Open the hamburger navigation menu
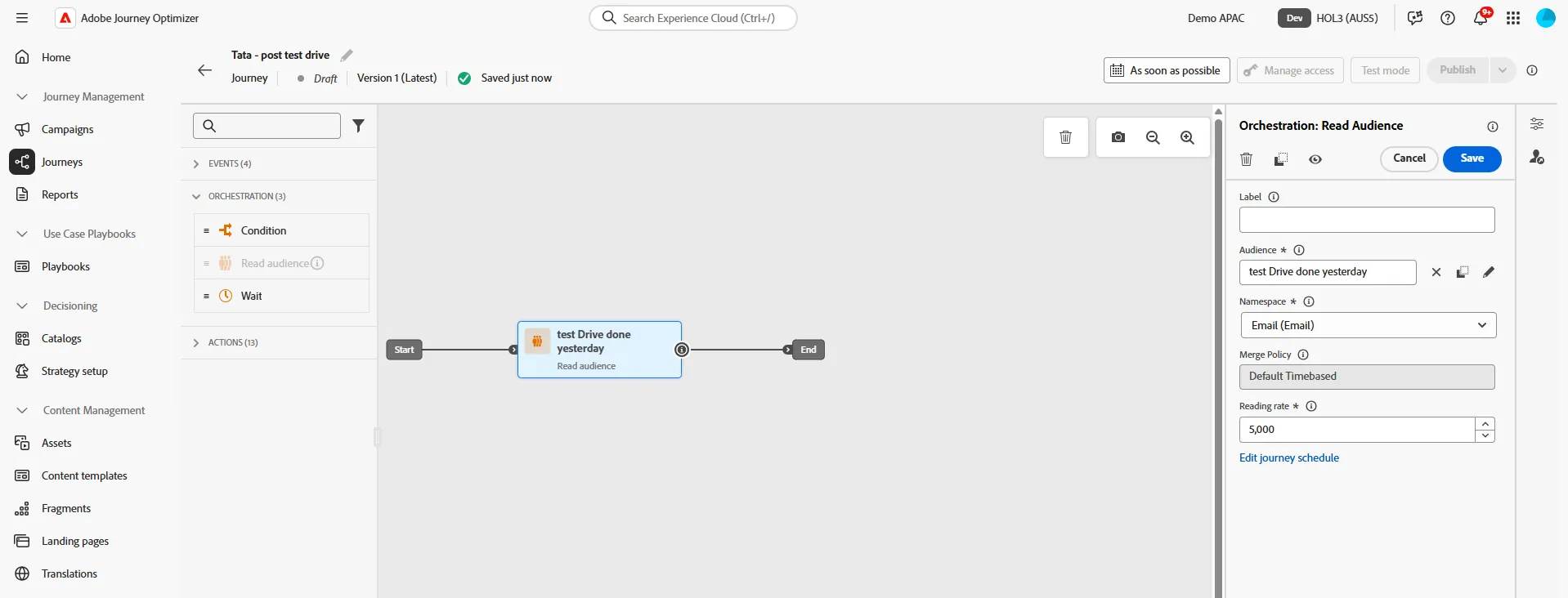Screen dimensions: 1568x598 point(22,18)
